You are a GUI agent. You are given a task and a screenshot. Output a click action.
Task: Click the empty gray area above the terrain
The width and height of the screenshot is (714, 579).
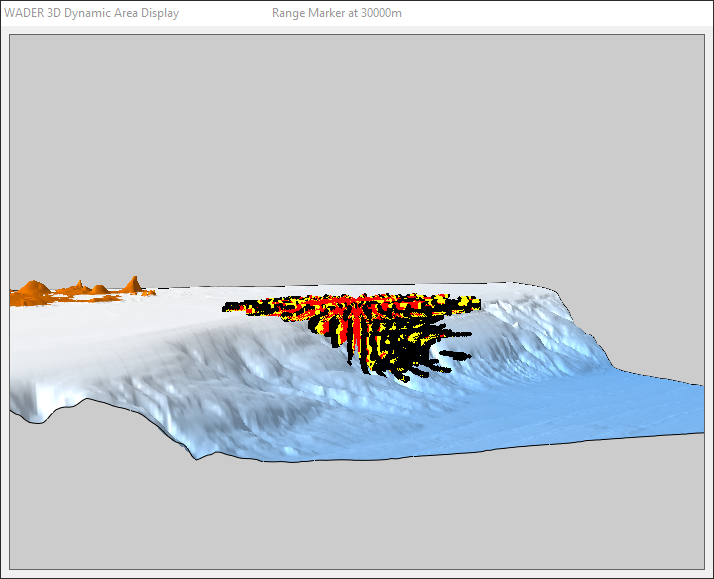350,150
